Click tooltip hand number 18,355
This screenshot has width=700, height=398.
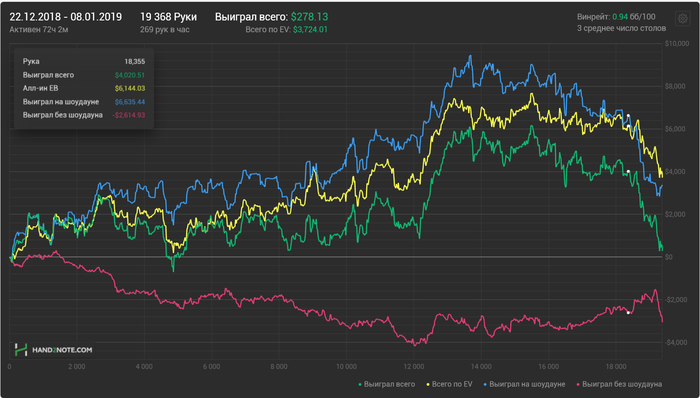coord(135,62)
